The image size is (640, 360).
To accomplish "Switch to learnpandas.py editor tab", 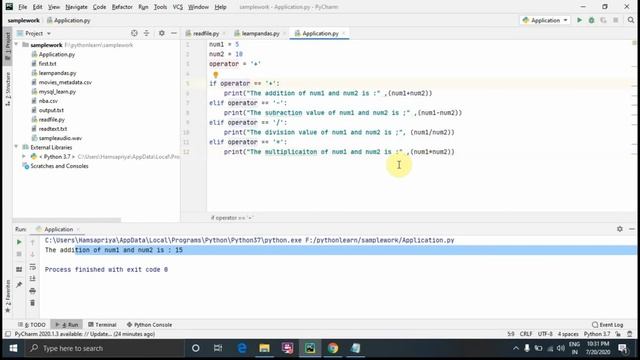I will [x=260, y=33].
